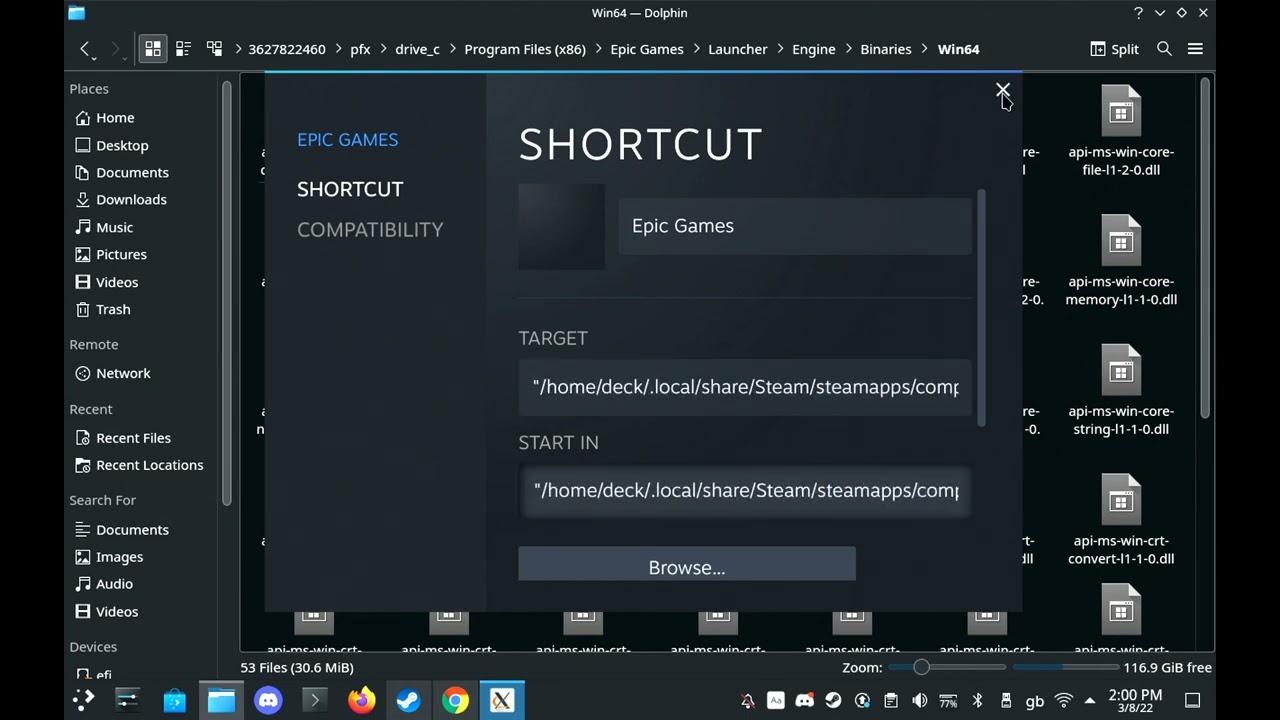This screenshot has width=1280, height=720.
Task: Click the shortcut icon thumbnail placeholder
Action: coord(561,226)
